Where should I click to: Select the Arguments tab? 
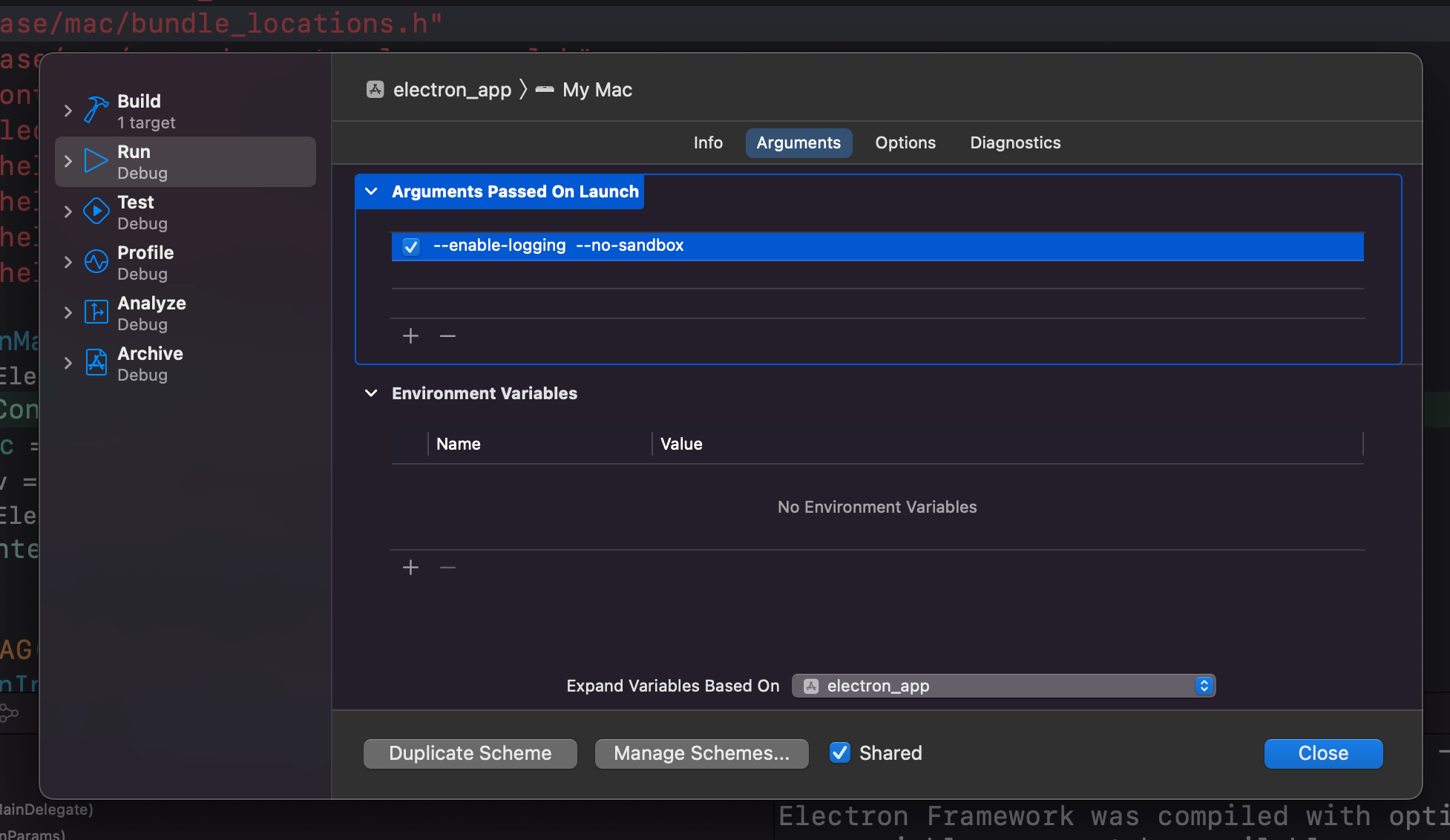798,142
